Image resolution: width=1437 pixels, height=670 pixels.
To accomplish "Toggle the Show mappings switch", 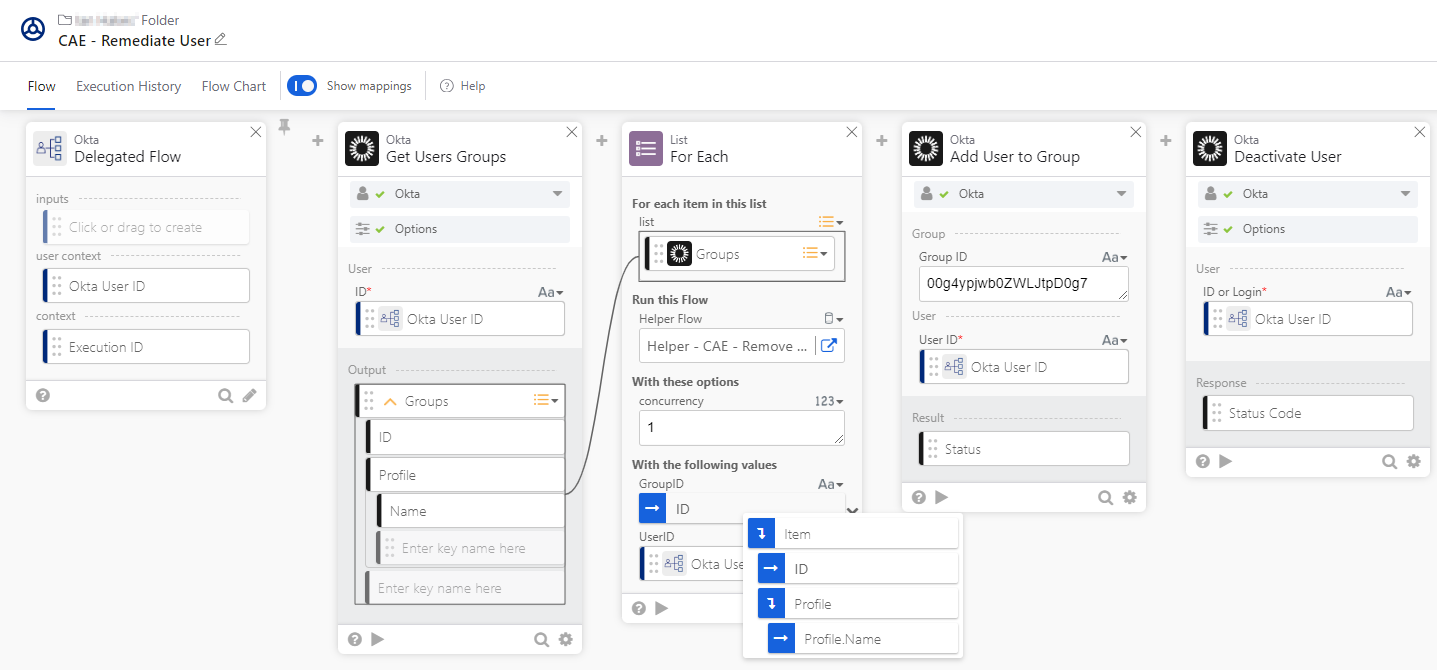I will pos(302,86).
